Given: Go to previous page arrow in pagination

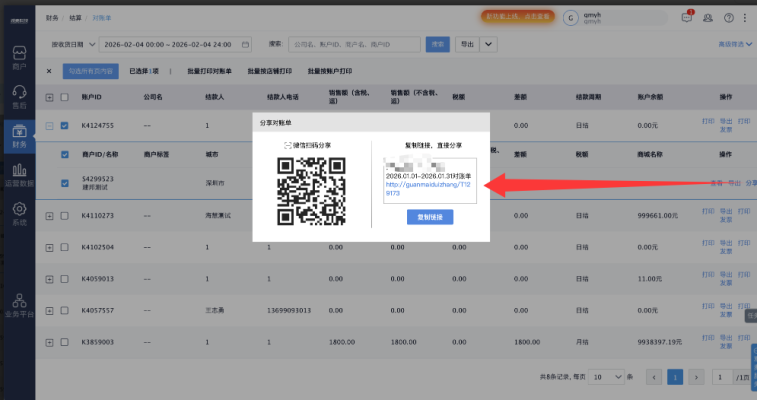Looking at the screenshot, I should tap(654, 377).
